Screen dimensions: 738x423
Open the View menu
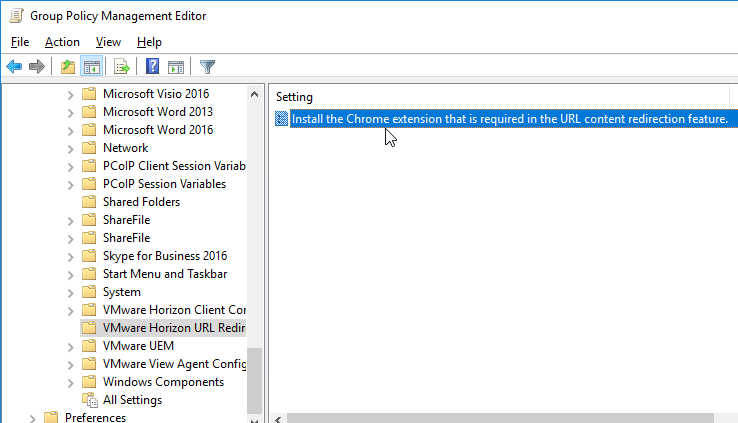click(108, 42)
